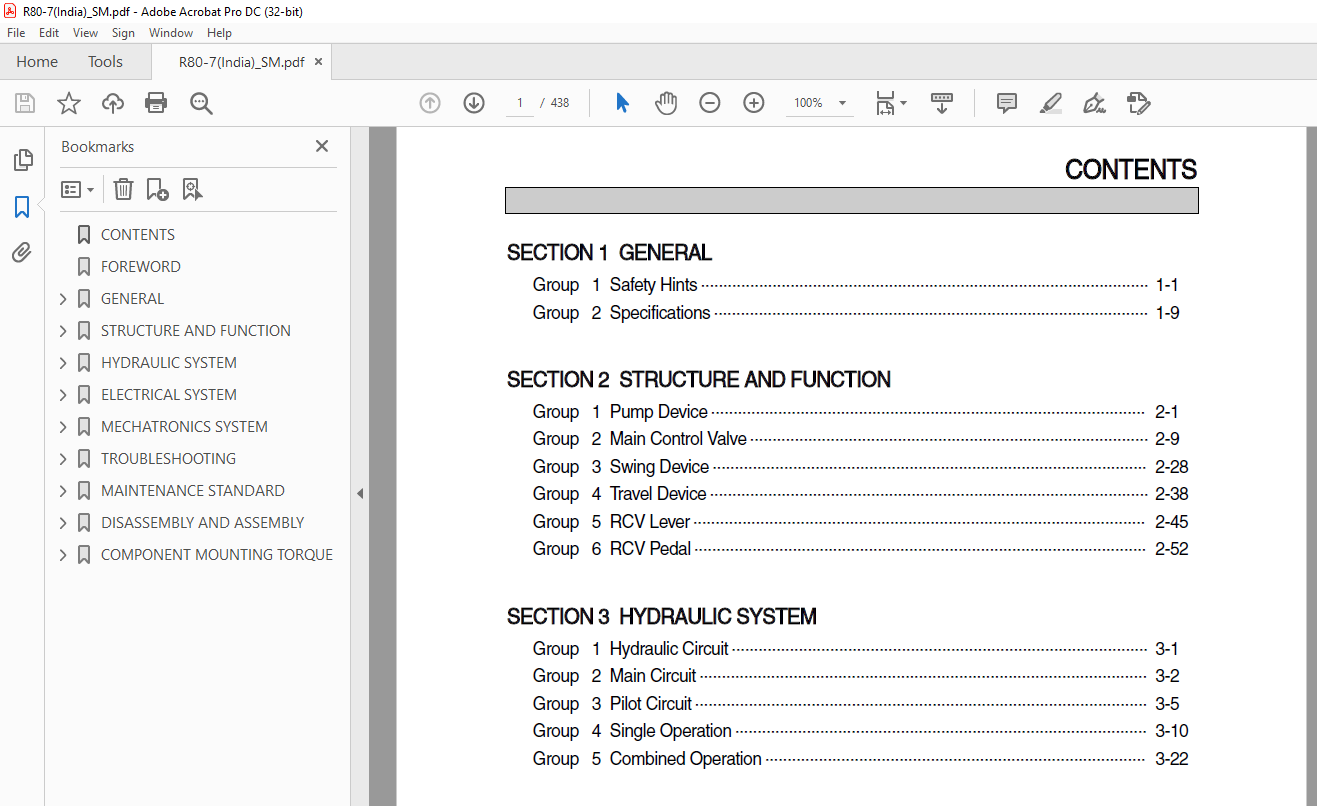Find the current bookmark icon
The width and height of the screenshot is (1317, 806).
tap(192, 189)
